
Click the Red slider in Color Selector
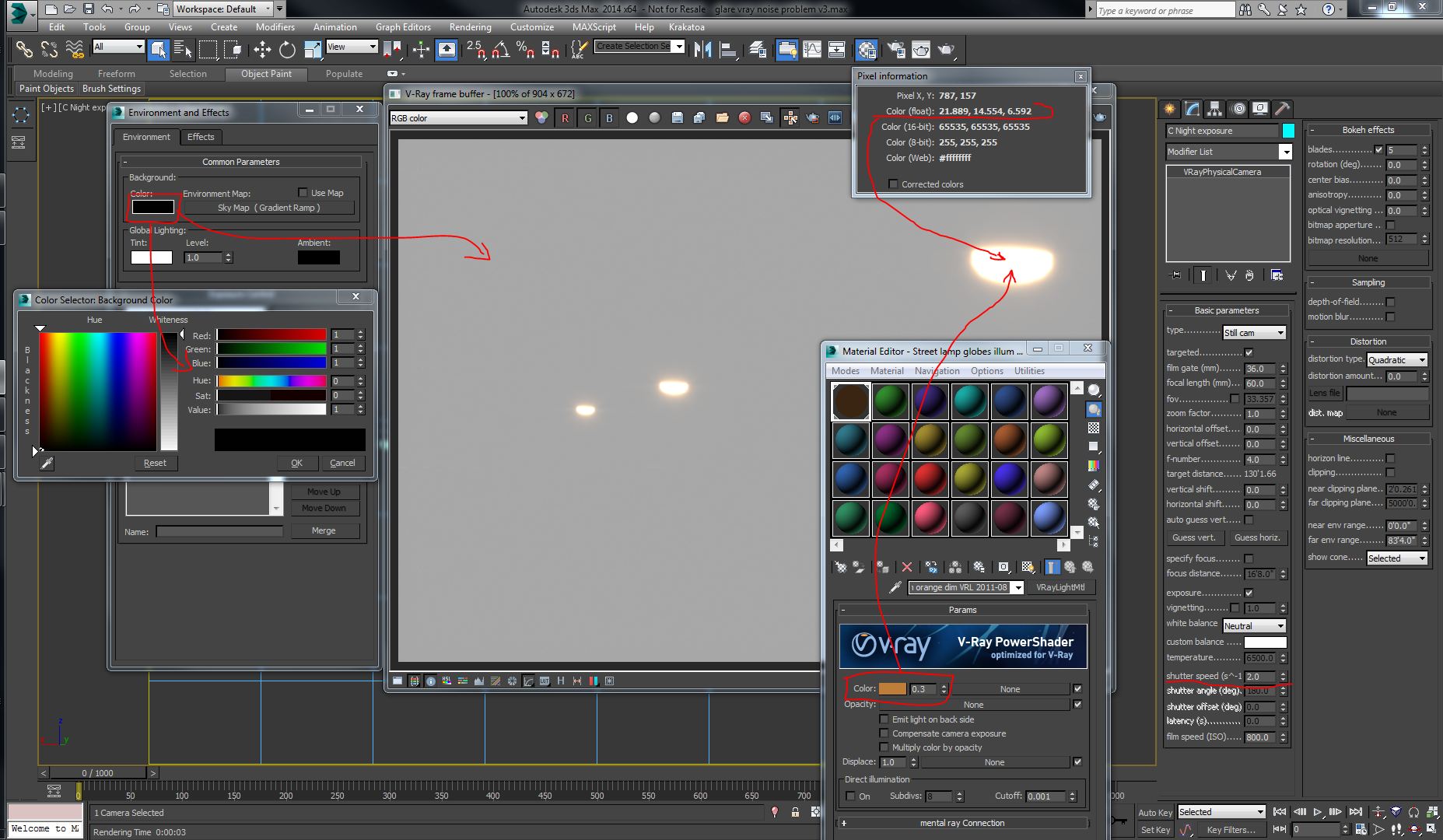click(271, 335)
